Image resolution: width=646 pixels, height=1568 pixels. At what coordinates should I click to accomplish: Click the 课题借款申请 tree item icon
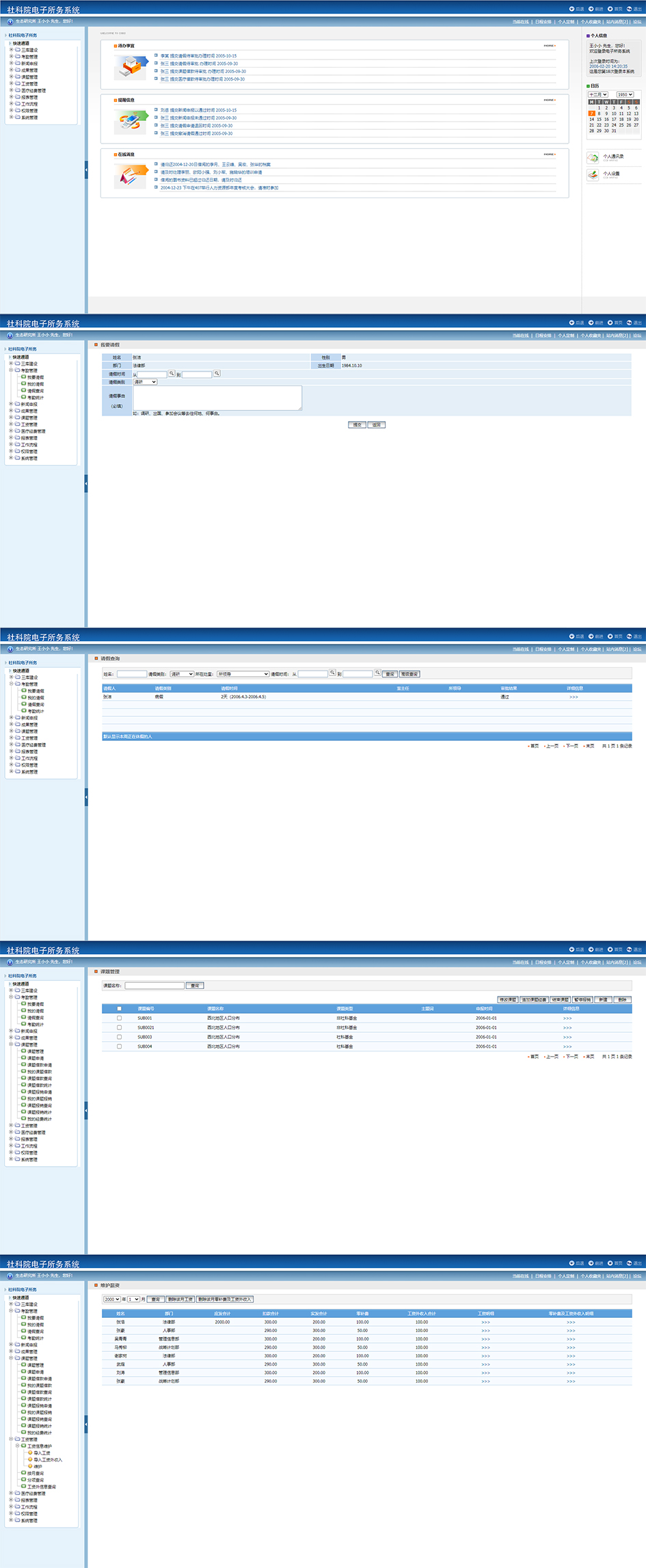click(24, 1065)
